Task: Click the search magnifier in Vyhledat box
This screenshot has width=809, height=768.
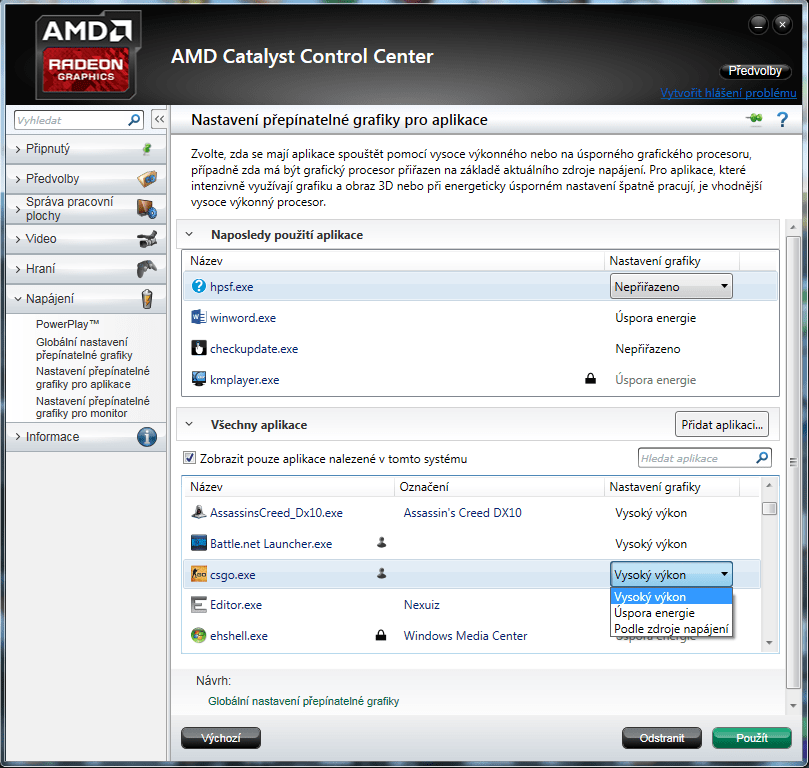Action: click(x=134, y=120)
